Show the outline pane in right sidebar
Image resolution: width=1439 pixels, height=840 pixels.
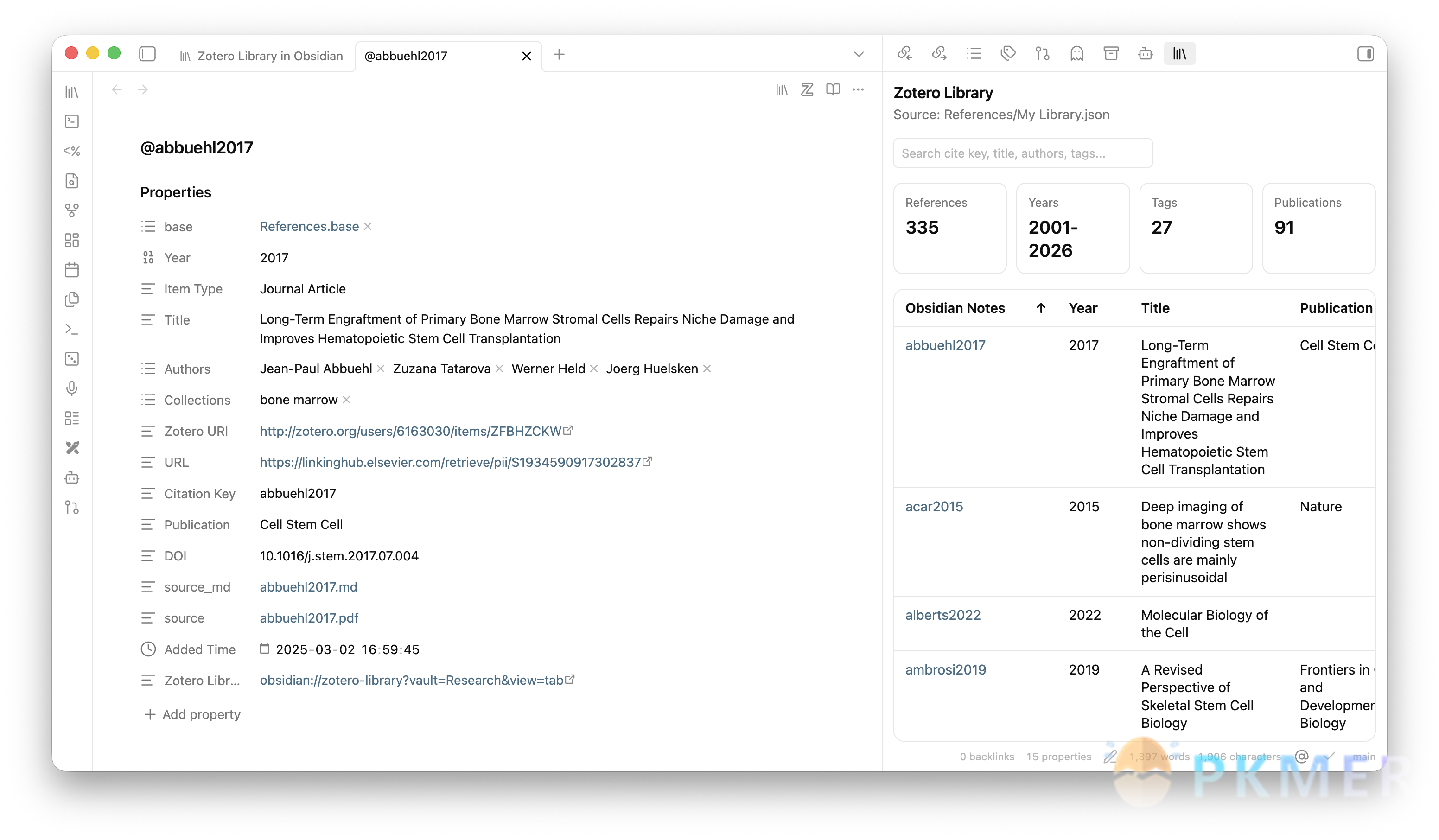click(x=974, y=54)
